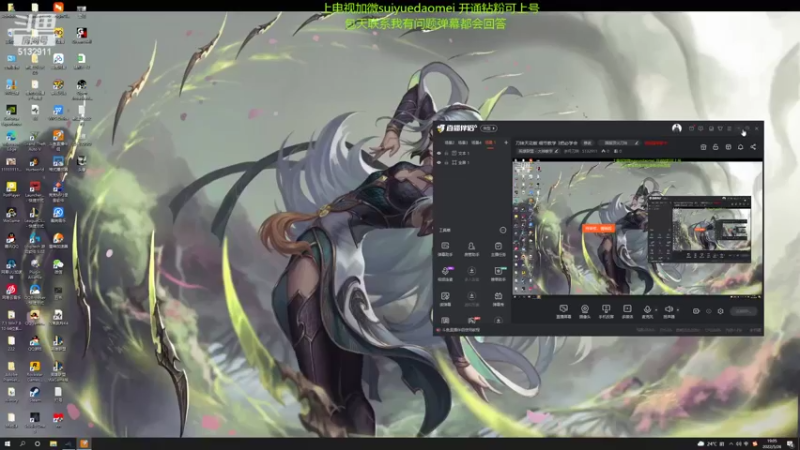800x450 pixels.
Task: Click the lock icon in header toolbar
Action: pos(715,147)
